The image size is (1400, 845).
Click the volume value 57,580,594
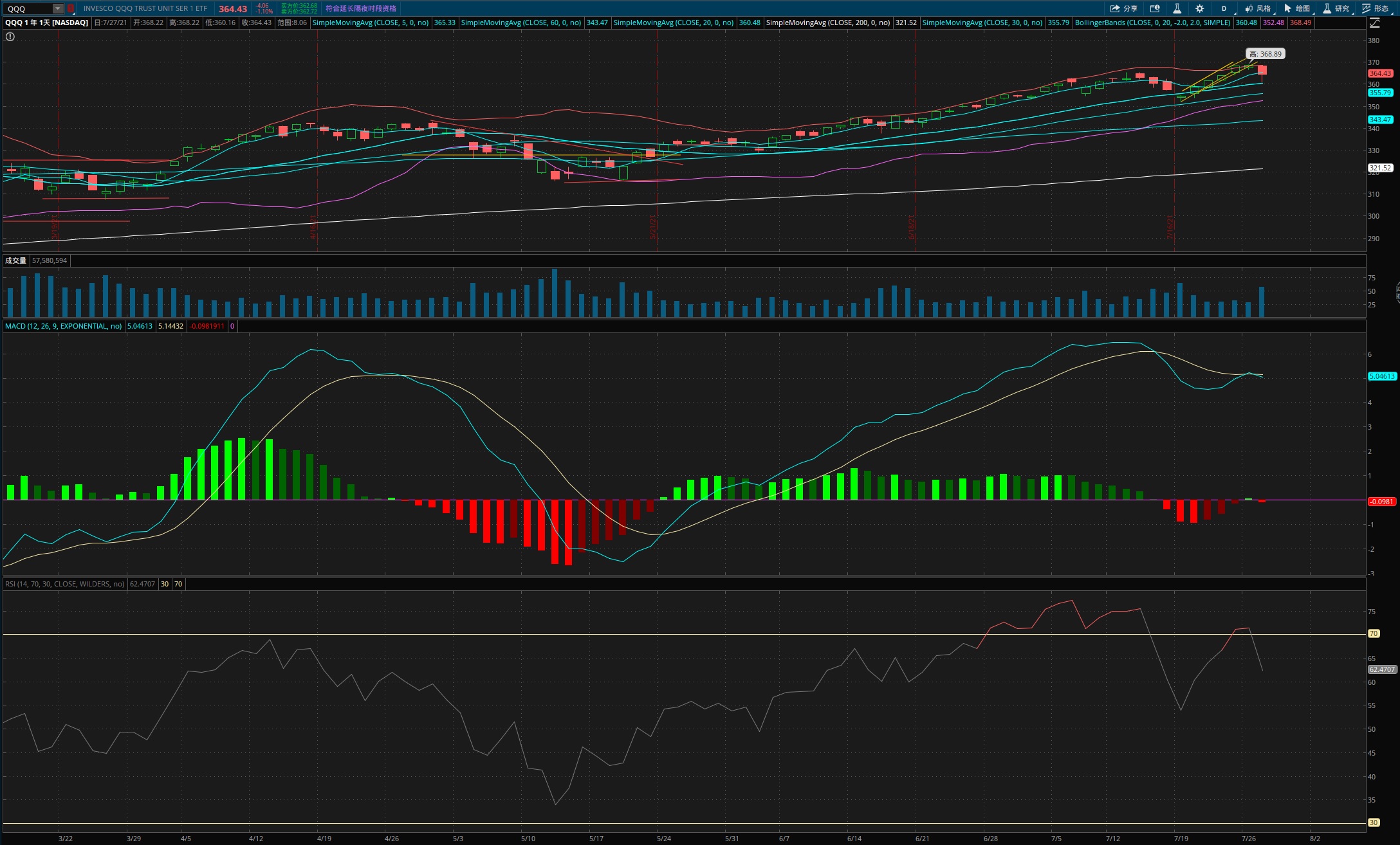click(50, 260)
